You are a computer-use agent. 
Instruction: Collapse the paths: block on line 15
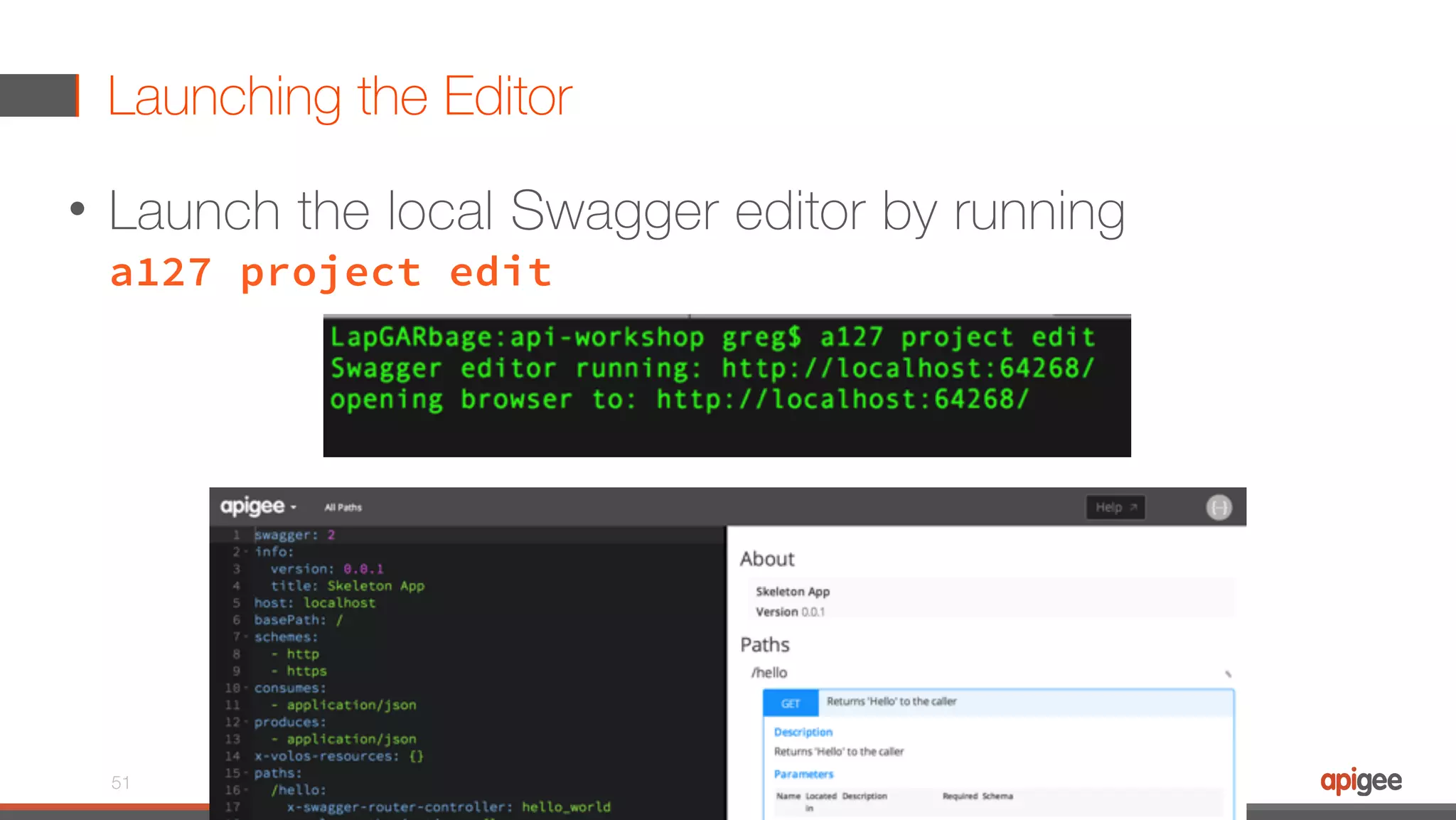point(246,773)
